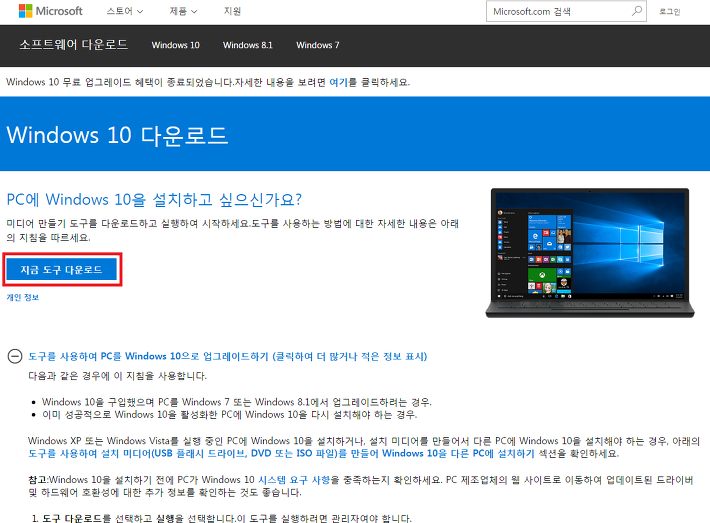Select the Windows 8.1 tab
The image size is (710, 523).
point(248,45)
